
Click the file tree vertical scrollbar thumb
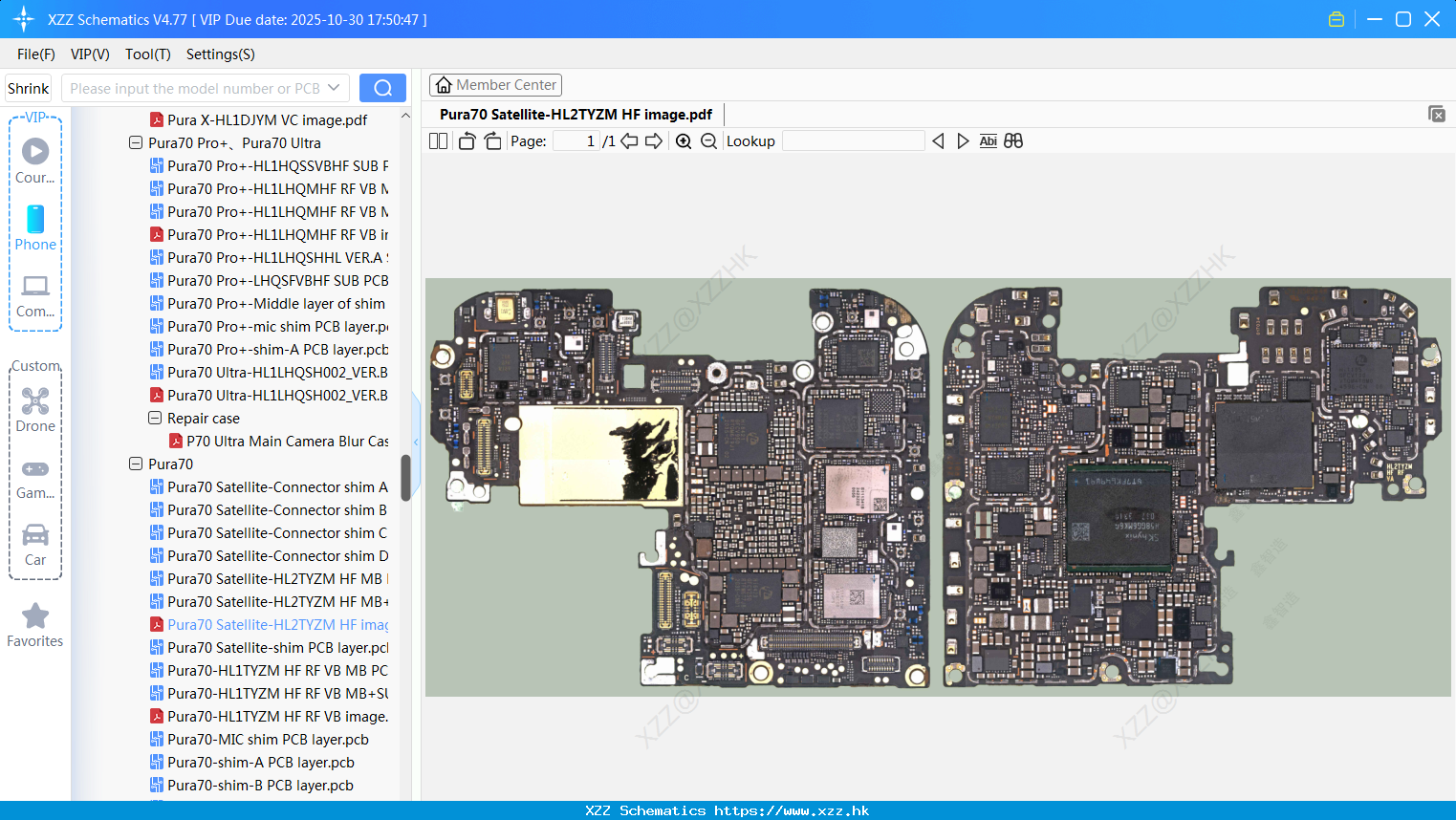tap(405, 477)
